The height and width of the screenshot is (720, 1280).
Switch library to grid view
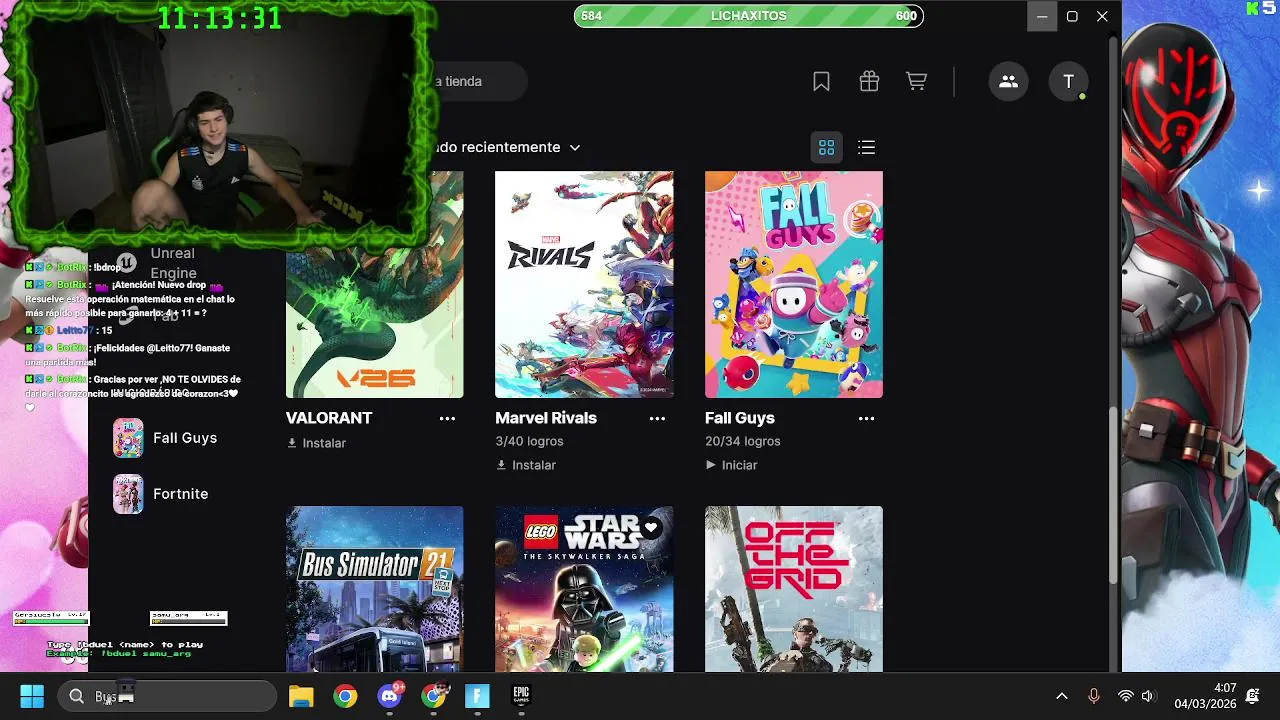click(826, 148)
